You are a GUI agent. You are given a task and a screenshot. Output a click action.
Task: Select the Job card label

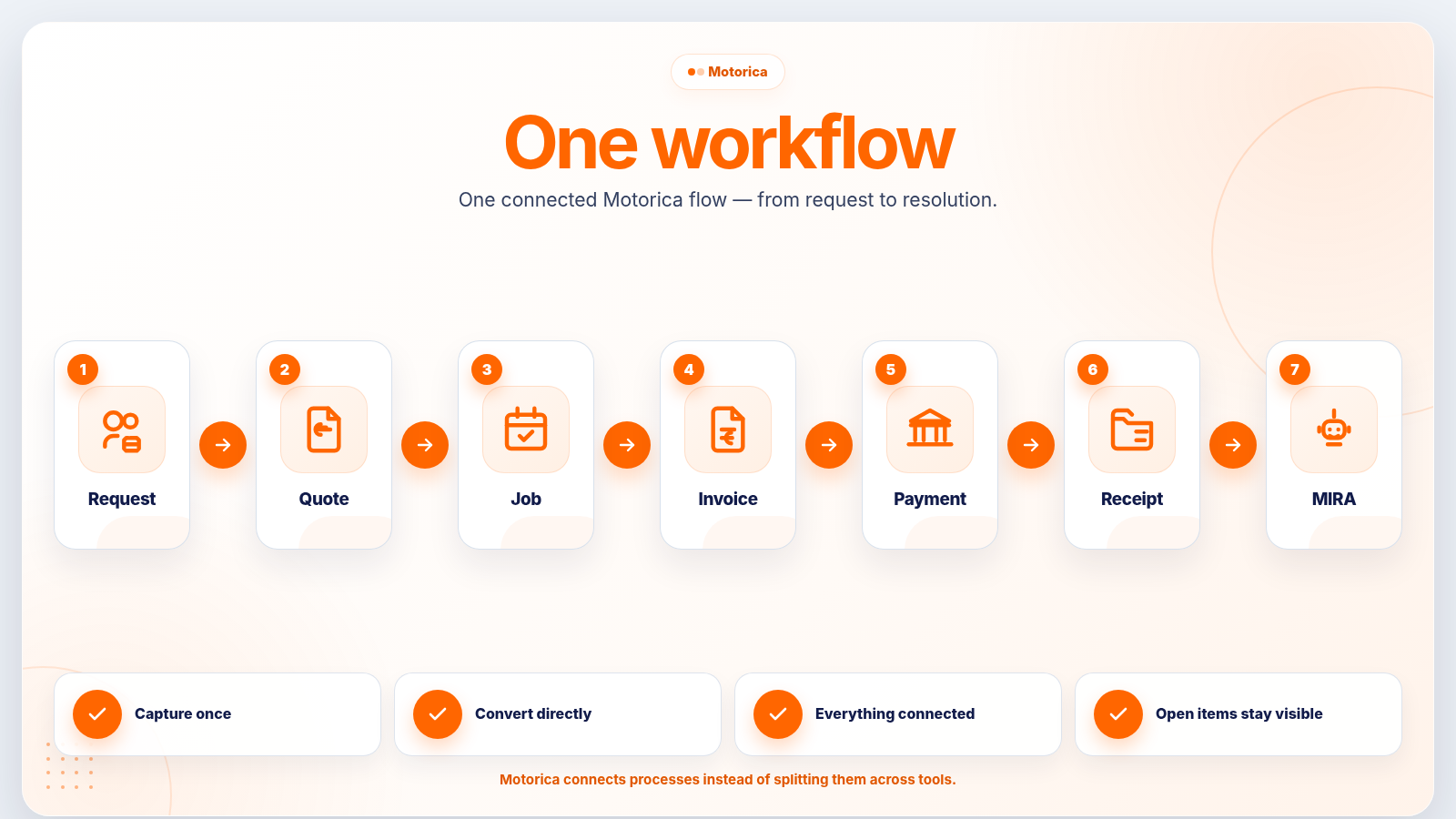526,499
